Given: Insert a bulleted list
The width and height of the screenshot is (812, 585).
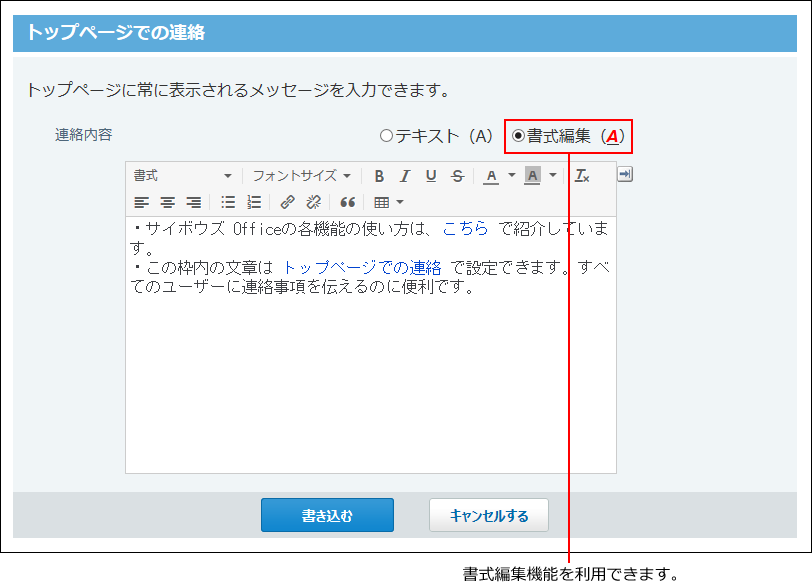Looking at the screenshot, I should [x=228, y=202].
